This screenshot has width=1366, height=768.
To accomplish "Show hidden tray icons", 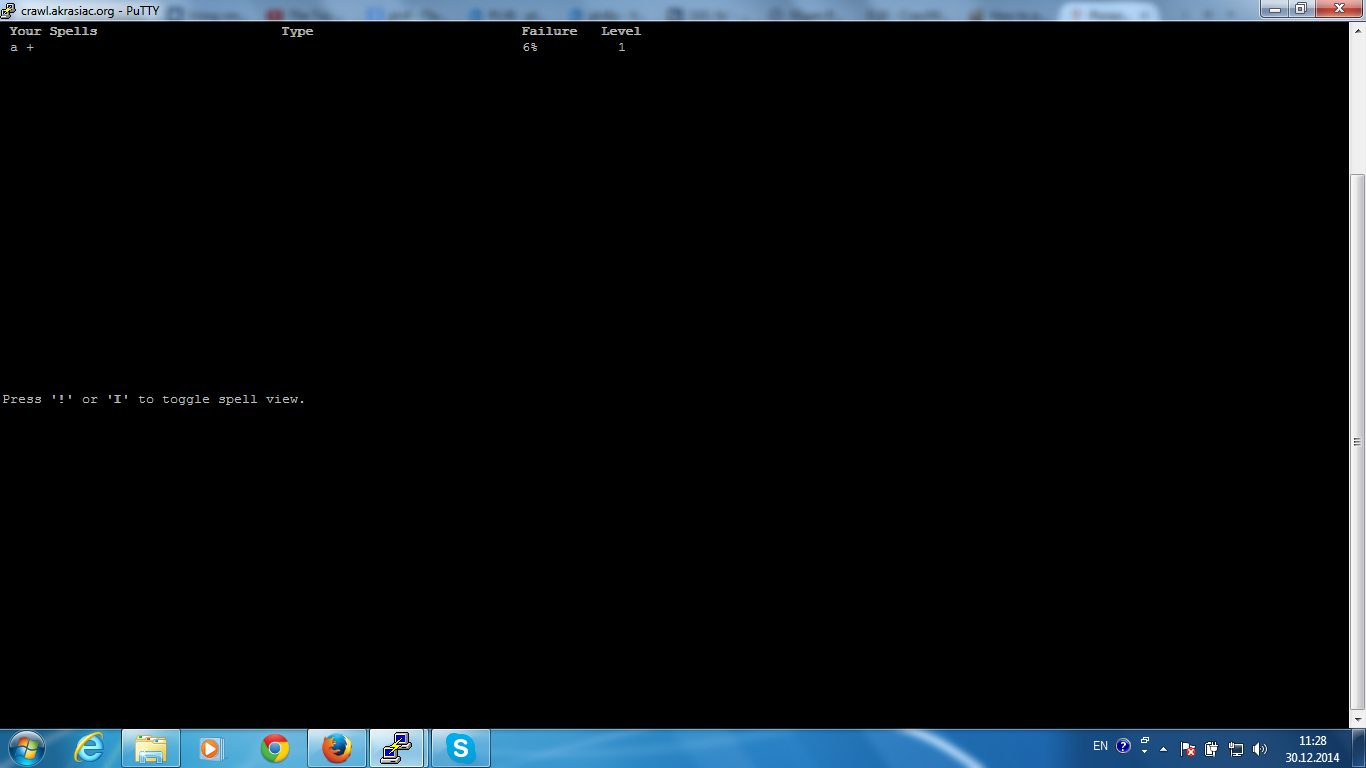I will click(x=1163, y=748).
